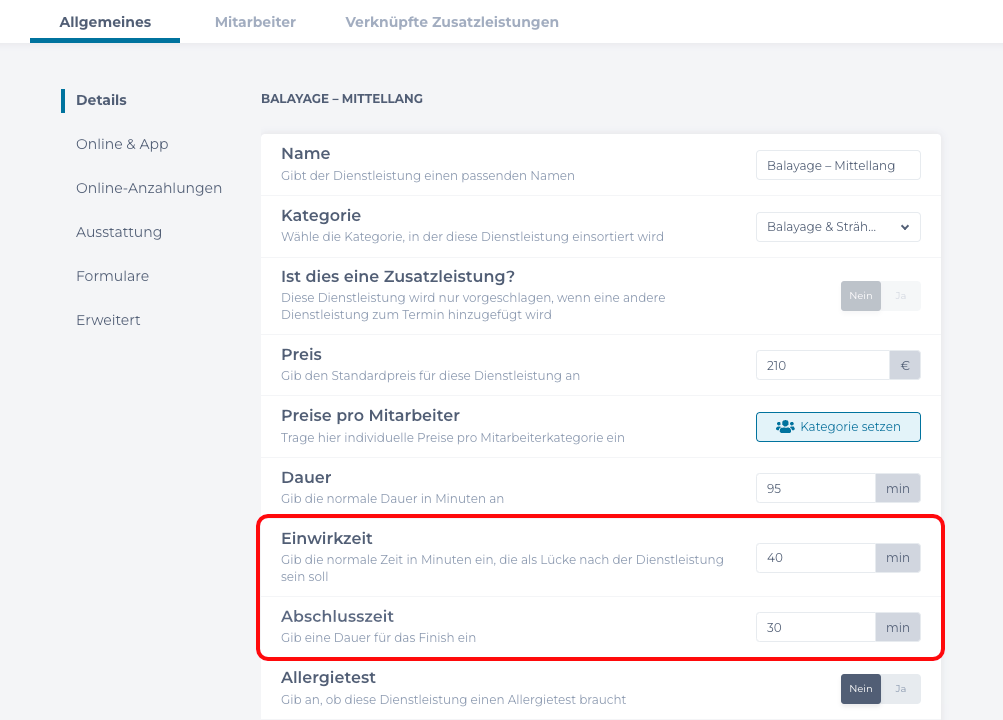The image size is (1003, 720).
Task: Select Allgemeines tab
Action: [x=104, y=21]
